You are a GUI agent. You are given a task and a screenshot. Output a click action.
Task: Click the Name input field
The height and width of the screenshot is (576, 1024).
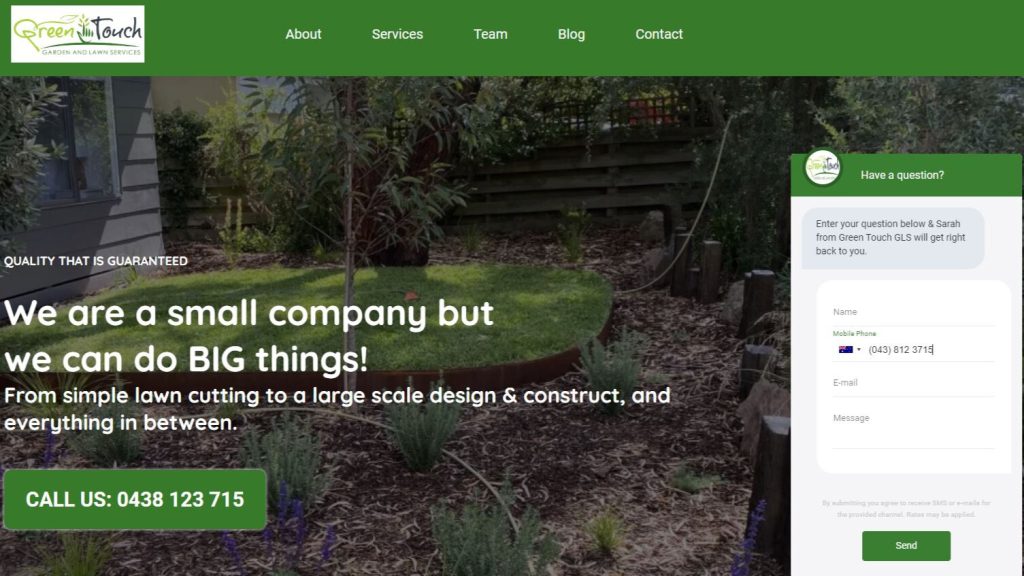pyautogui.click(x=913, y=312)
